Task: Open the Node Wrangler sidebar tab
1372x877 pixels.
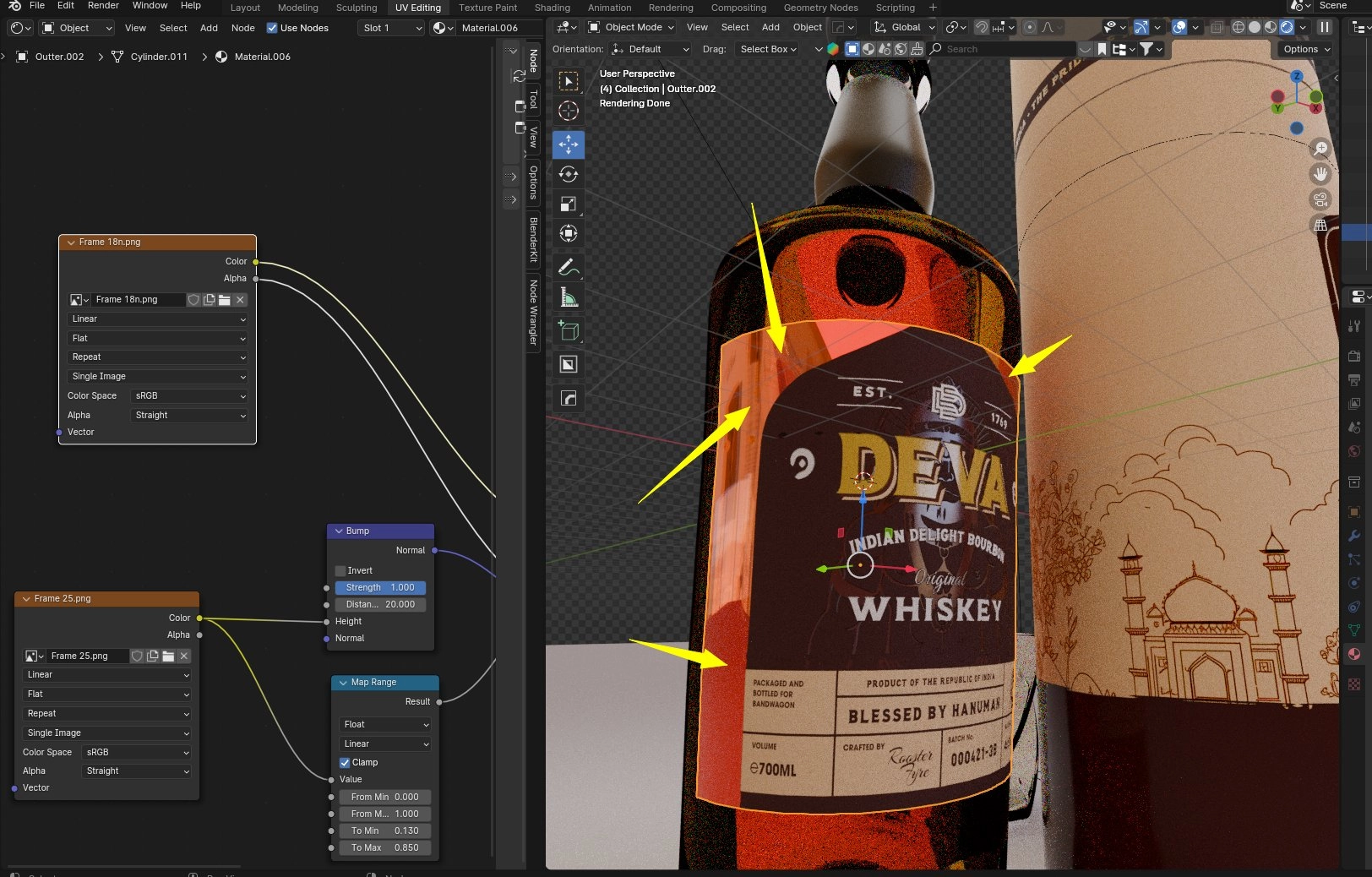Action: tap(534, 313)
